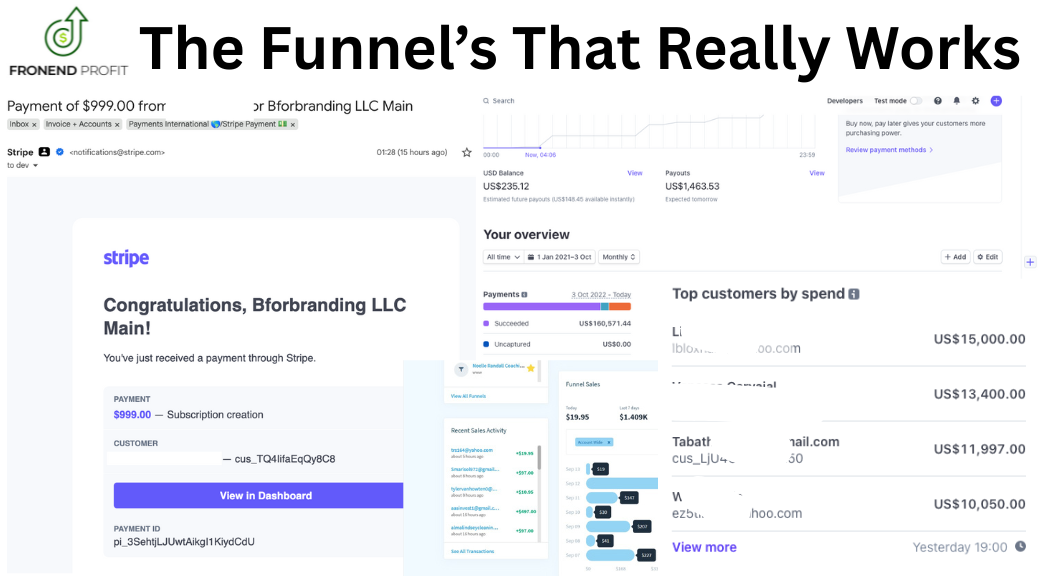Viewport: 1048px width, 576px height.
Task: Remove the Payments International/Stripe Payment label
Action: pyautogui.click(x=293, y=125)
